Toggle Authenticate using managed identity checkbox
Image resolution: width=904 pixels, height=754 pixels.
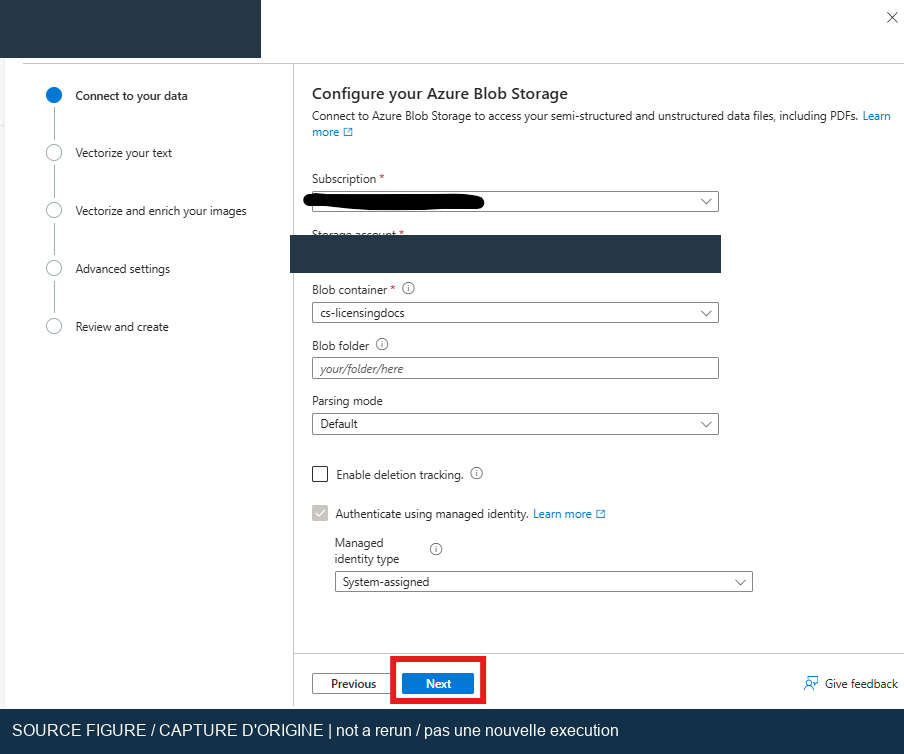(320, 513)
